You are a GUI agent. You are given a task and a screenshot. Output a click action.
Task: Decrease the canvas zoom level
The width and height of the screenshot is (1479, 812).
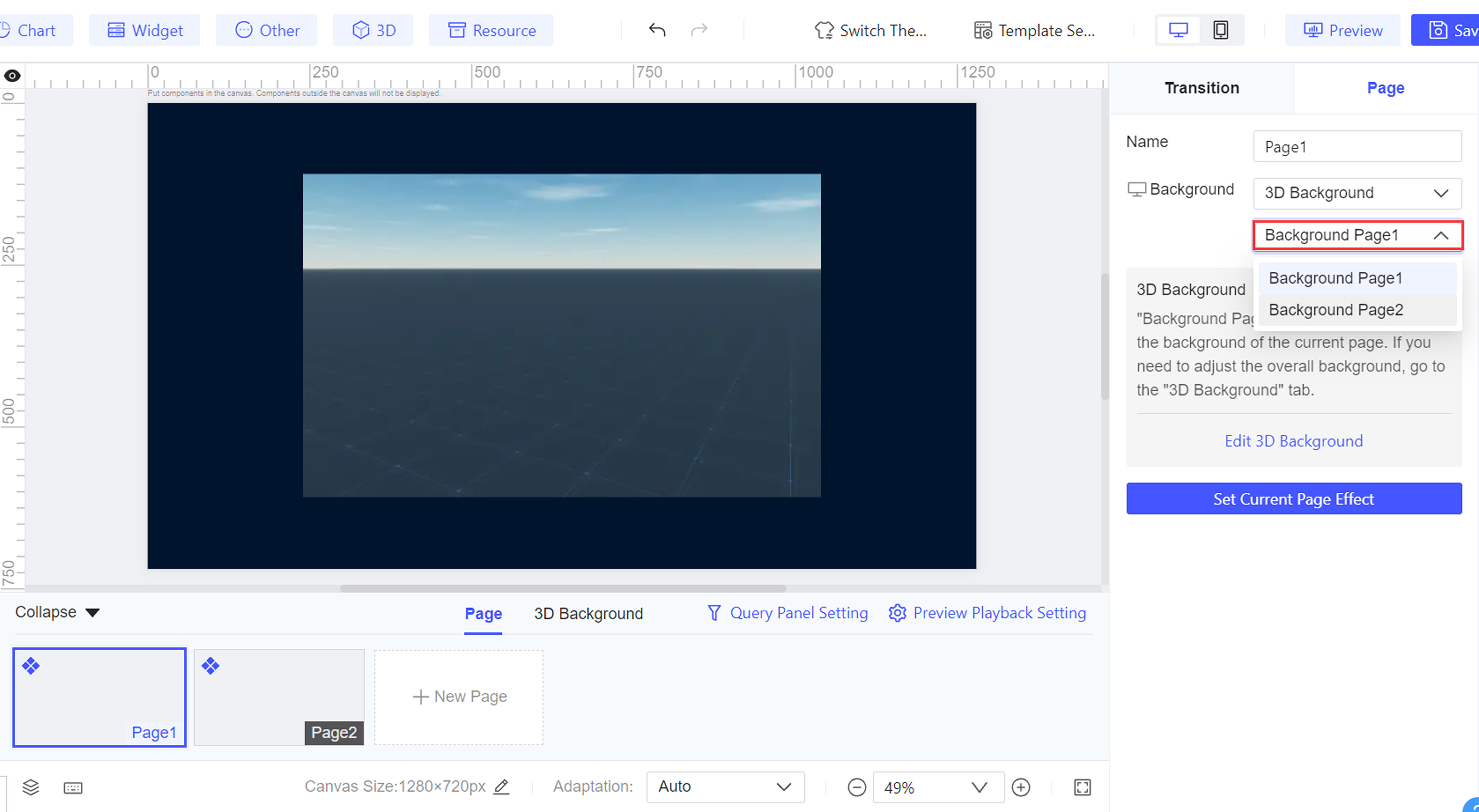coord(857,787)
